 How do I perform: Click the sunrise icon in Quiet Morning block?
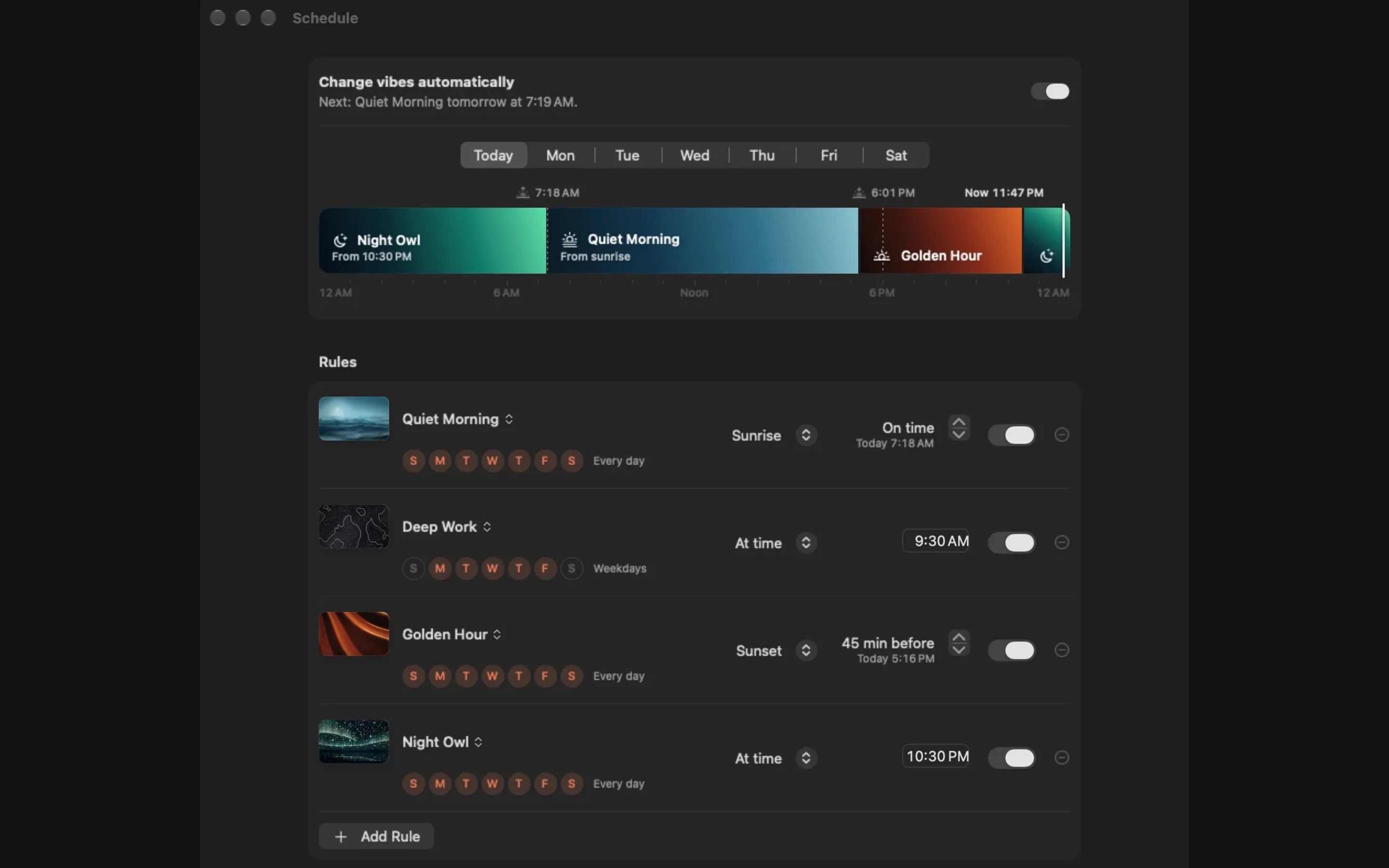pos(570,239)
